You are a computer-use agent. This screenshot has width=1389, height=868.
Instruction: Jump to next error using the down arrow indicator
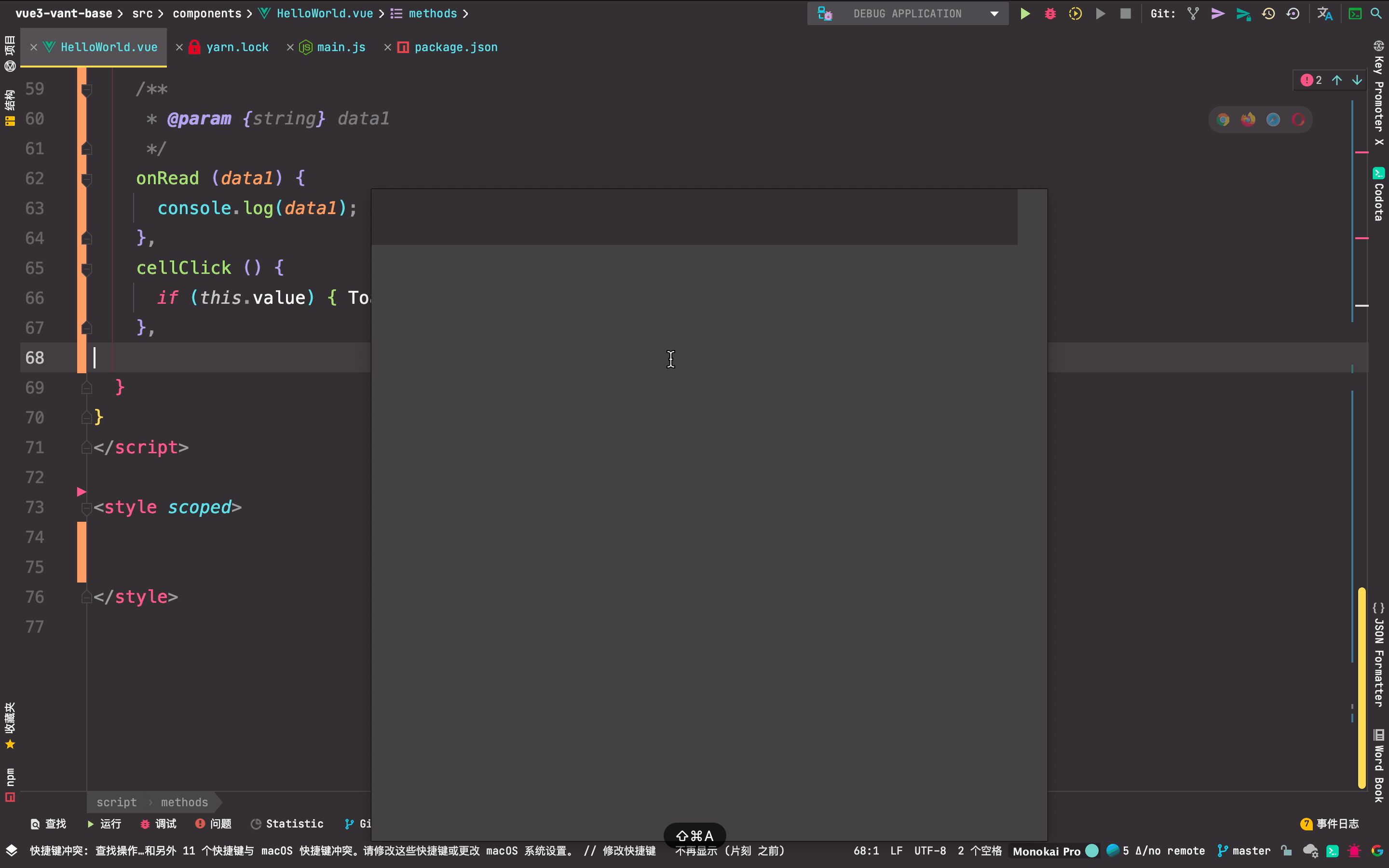pos(1357,80)
